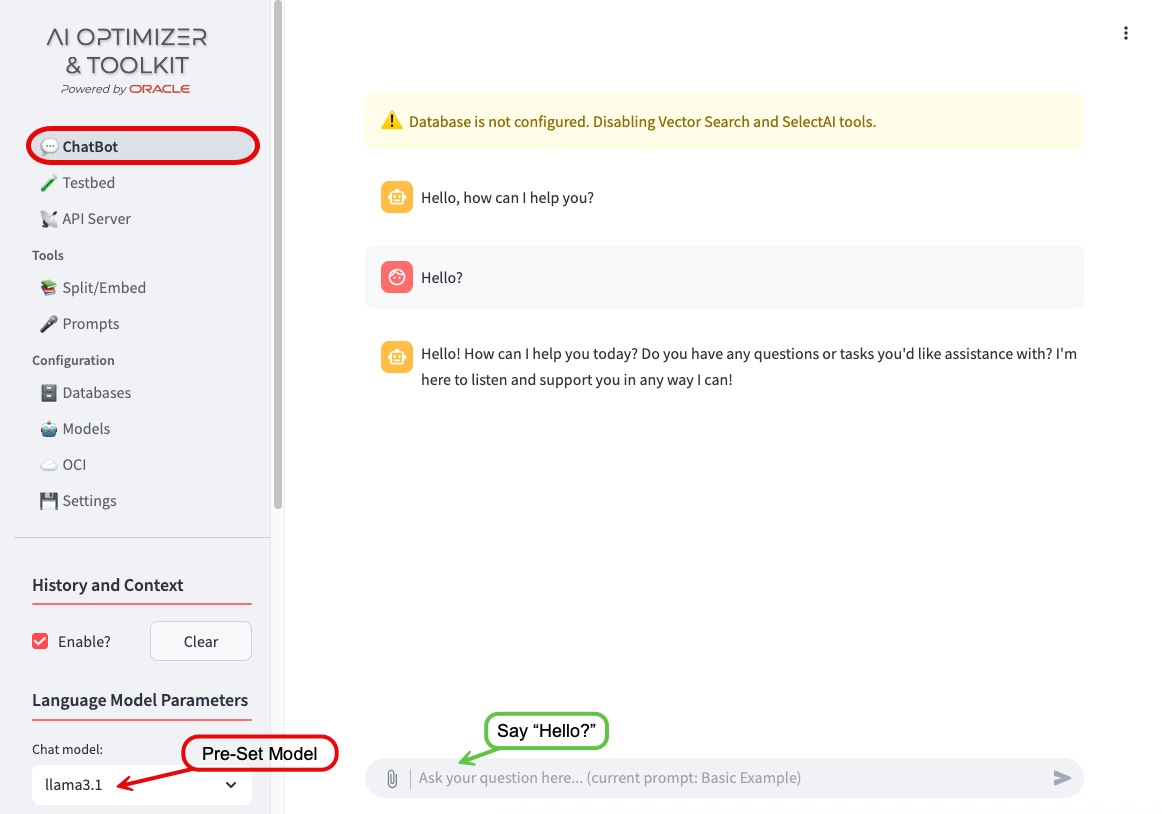This screenshot has height=814, width=1162.
Task: Toggle the History Enable? checkbox
Action: (40, 641)
